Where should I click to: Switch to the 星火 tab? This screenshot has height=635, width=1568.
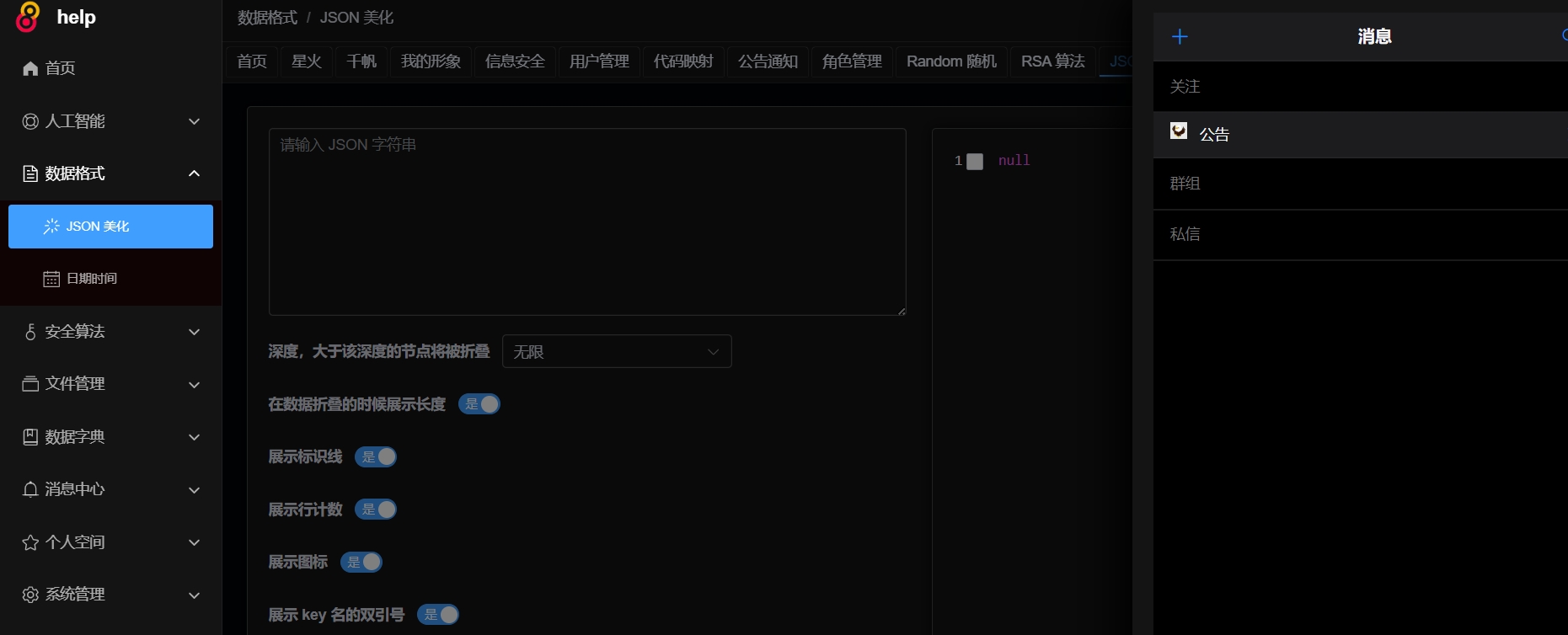pyautogui.click(x=307, y=61)
